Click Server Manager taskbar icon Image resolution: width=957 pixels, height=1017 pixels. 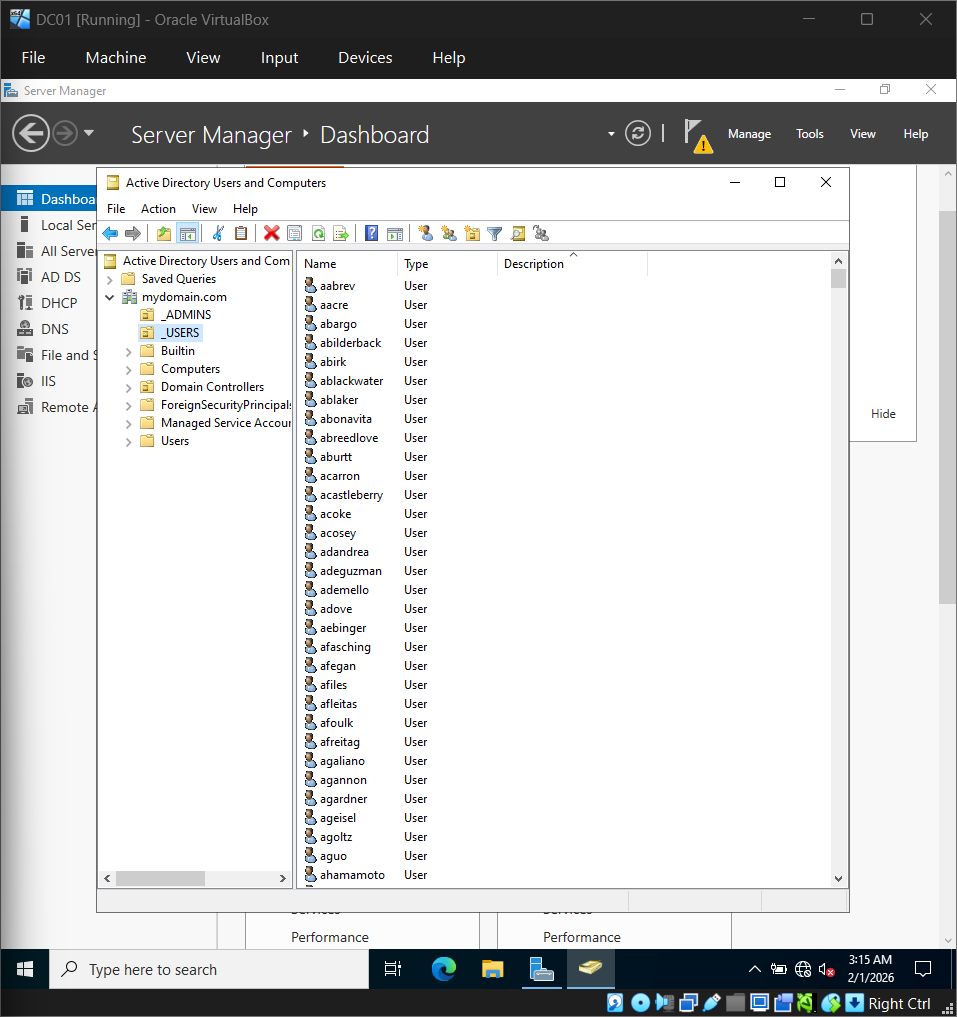541,969
